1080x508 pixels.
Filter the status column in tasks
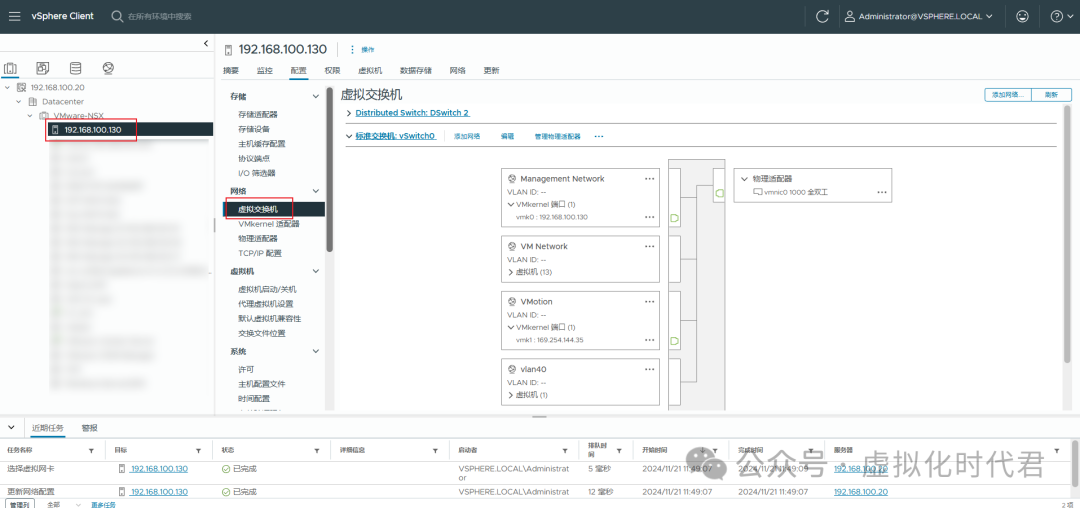pos(317,450)
